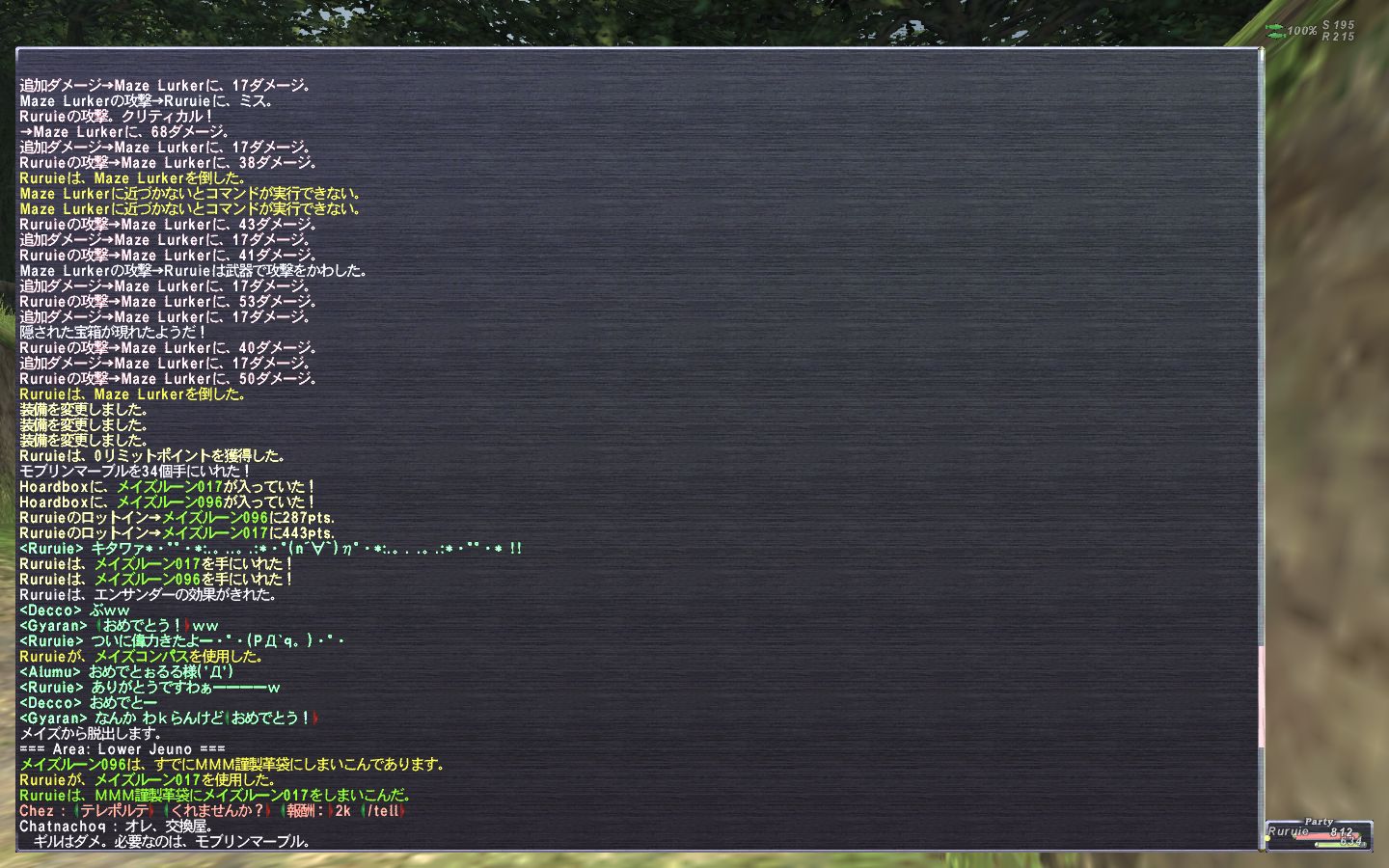Viewport: 1389px width, 868px height.
Task: Click the MP value "634" in Party
Action: coord(1351,842)
